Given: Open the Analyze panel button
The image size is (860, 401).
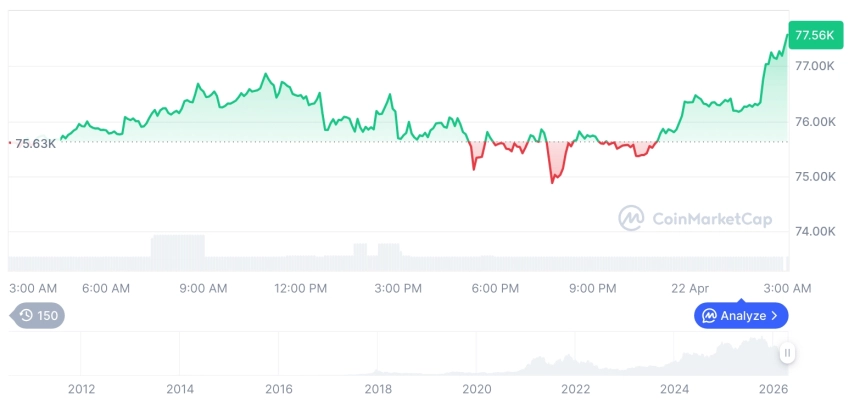Looking at the screenshot, I should click(x=741, y=316).
